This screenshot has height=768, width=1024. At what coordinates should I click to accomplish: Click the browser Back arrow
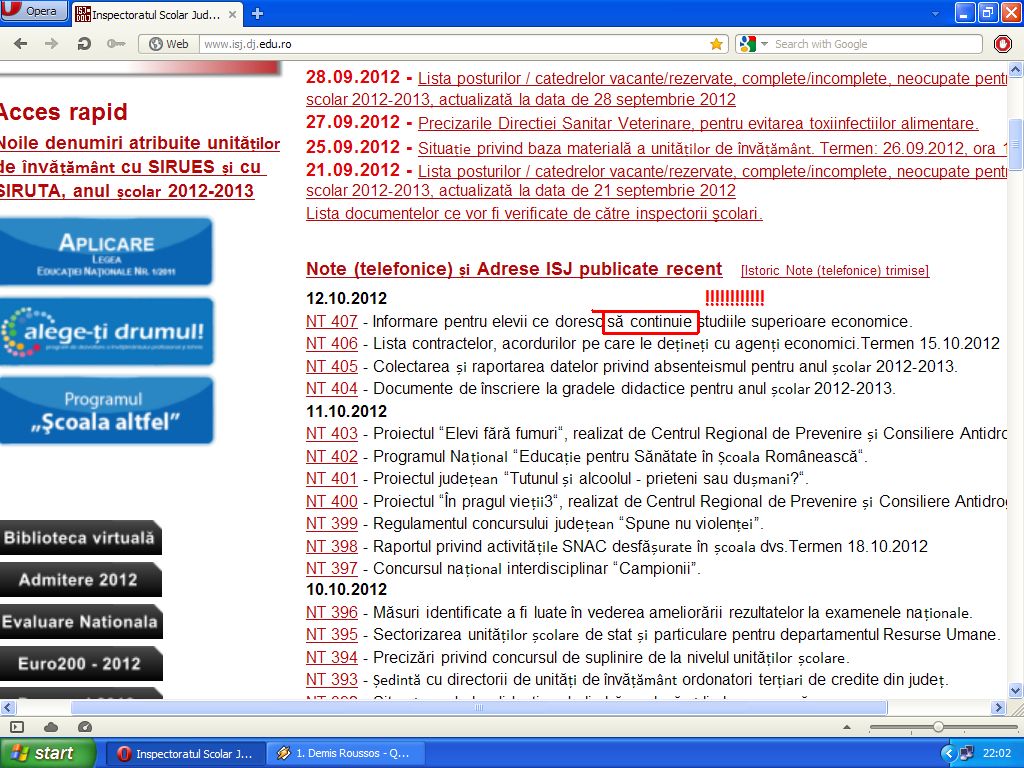pos(22,44)
